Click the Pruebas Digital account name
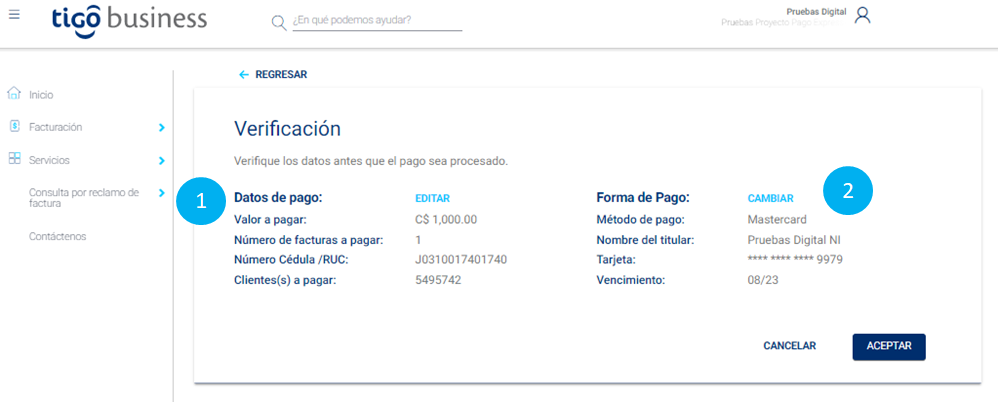The height and width of the screenshot is (402, 998). (x=817, y=11)
